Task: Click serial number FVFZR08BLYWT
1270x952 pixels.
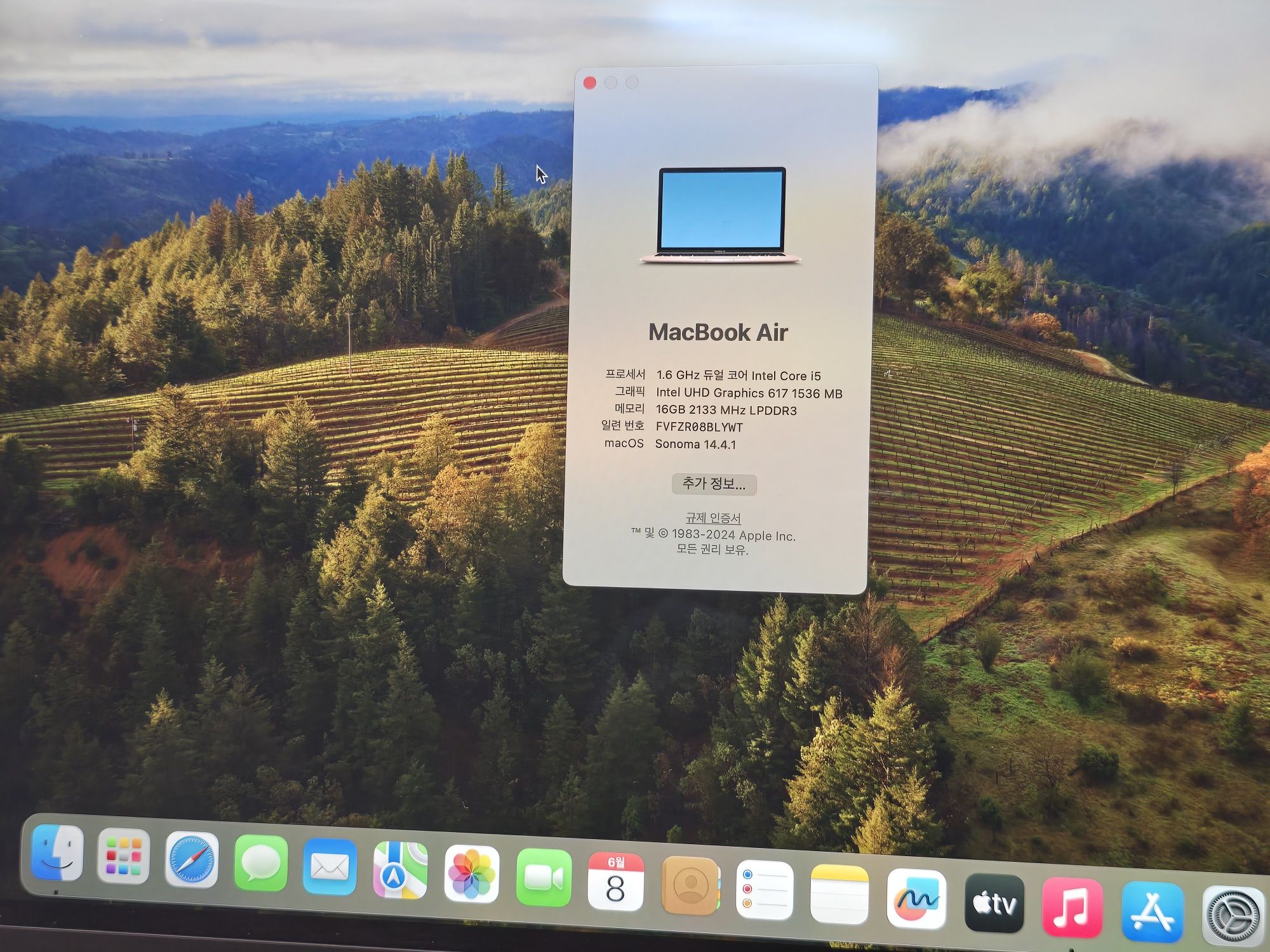Action: [x=699, y=427]
